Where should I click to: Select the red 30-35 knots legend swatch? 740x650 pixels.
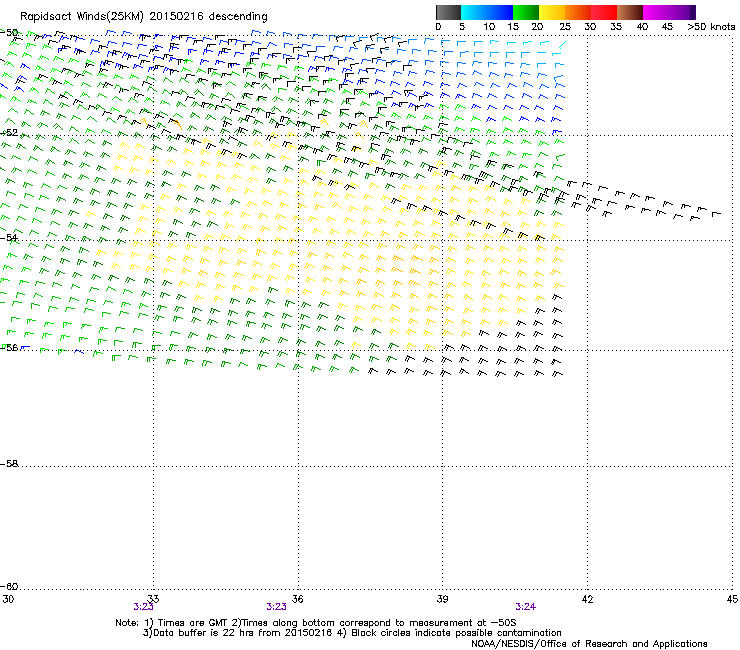click(604, 12)
